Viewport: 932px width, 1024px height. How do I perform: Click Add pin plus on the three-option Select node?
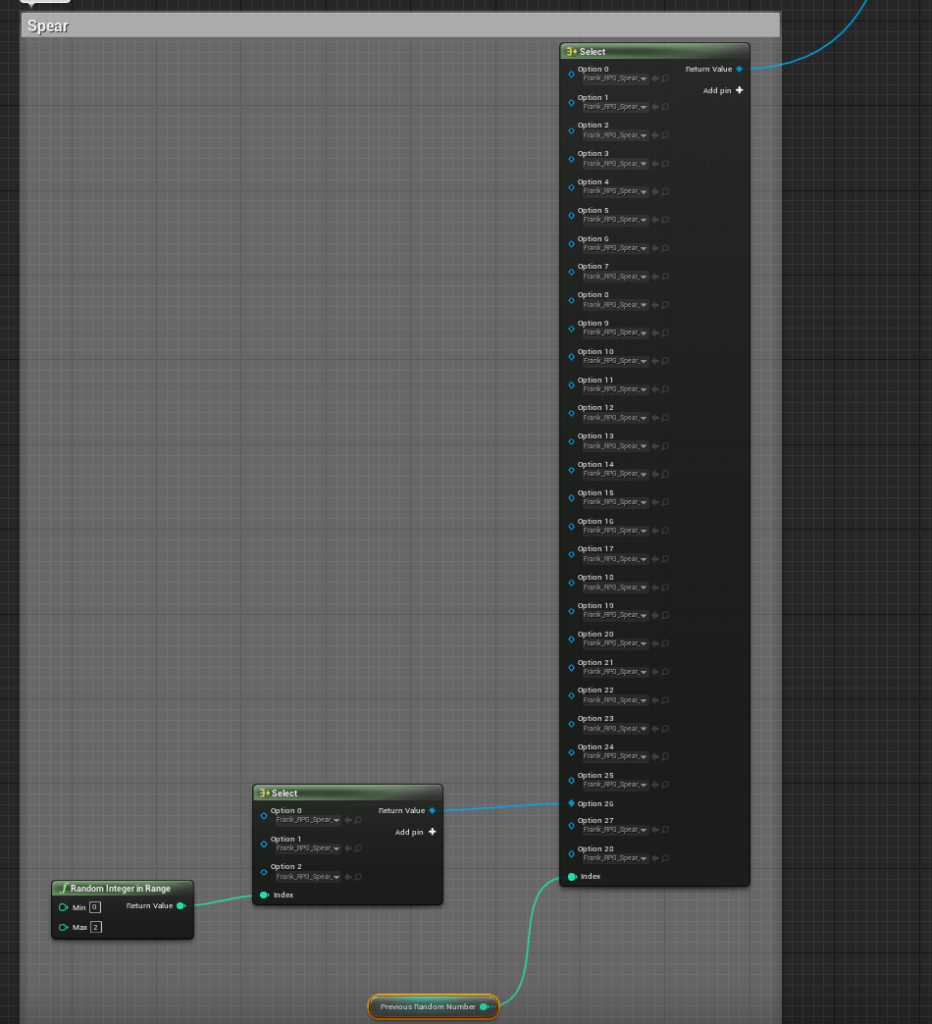point(432,832)
